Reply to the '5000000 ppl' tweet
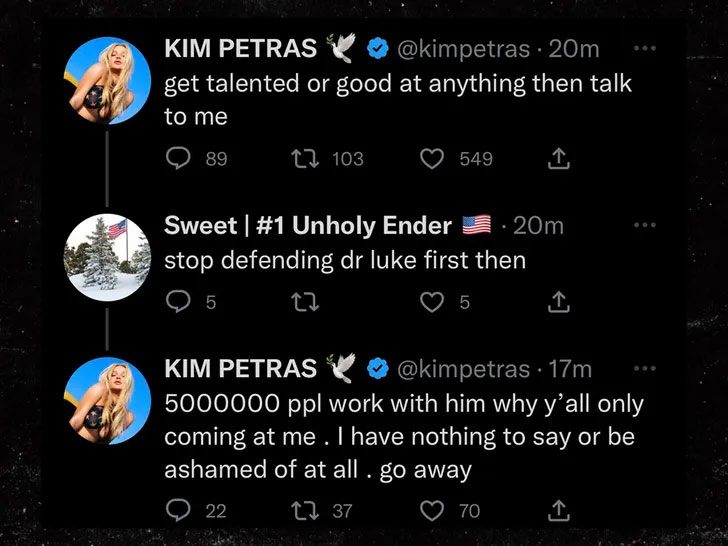 click(177, 511)
